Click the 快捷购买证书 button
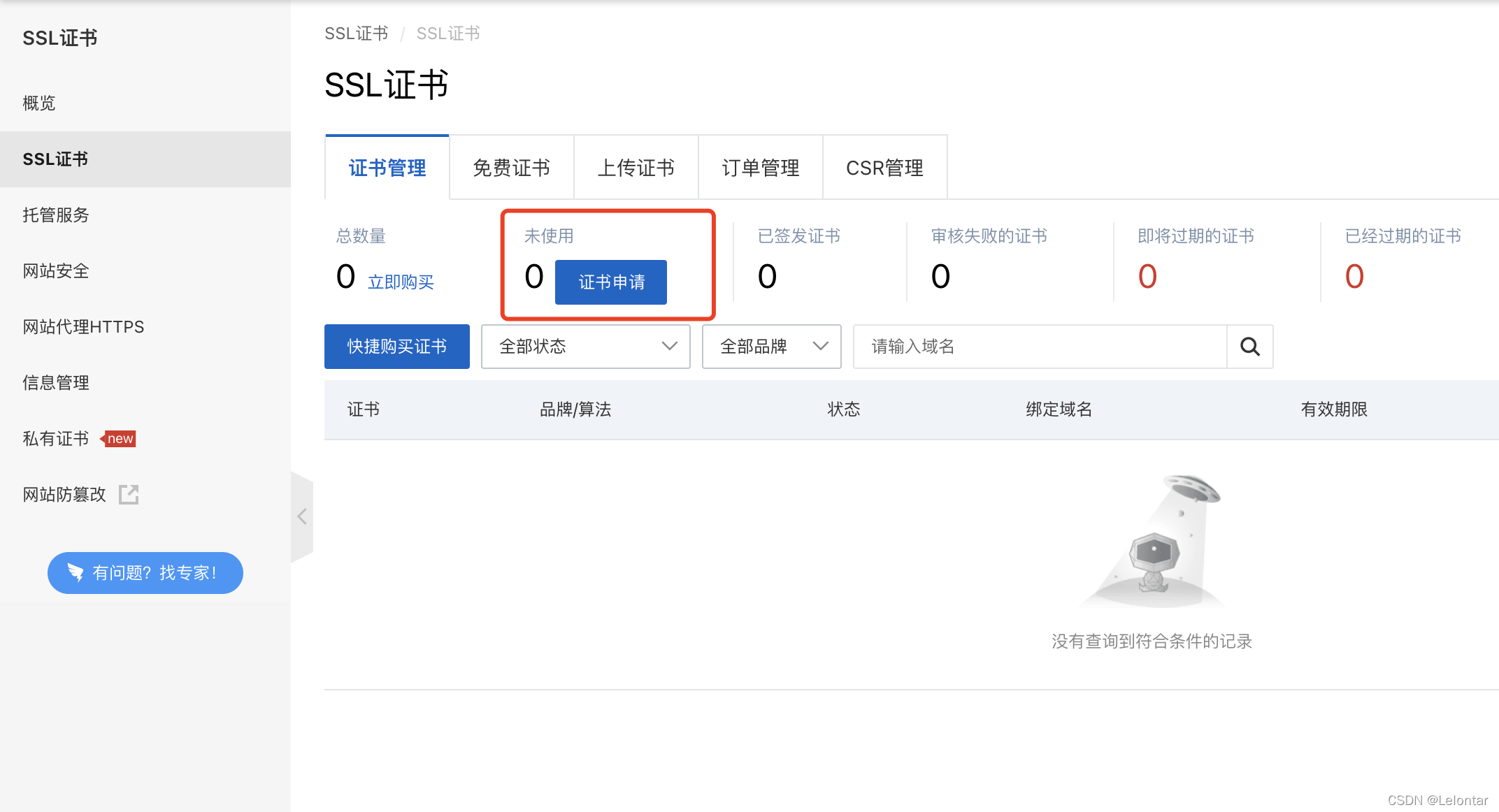Viewport: 1499px width, 812px height. click(x=396, y=347)
